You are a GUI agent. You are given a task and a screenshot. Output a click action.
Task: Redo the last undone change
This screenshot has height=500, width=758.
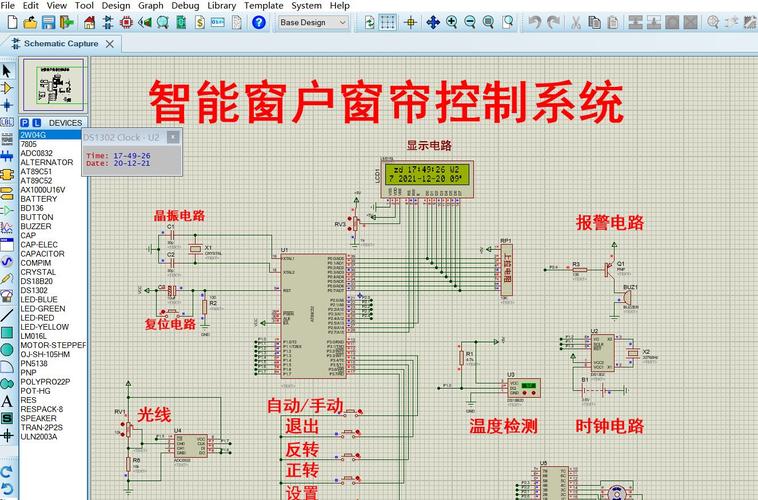pos(553,22)
